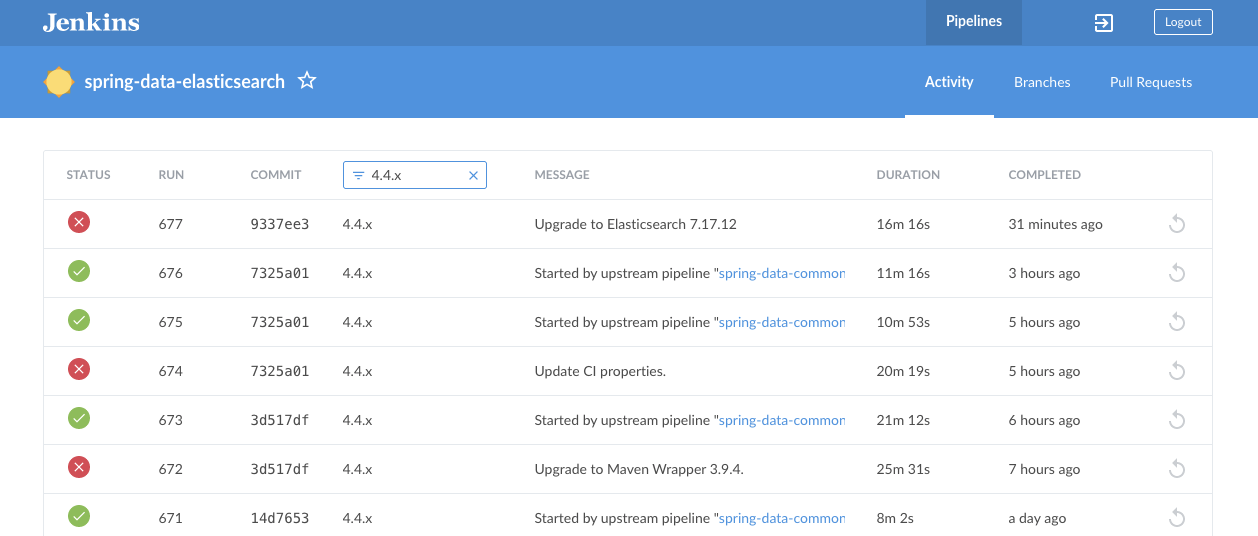Click commit hash 3d517df in run 673
Image resolution: width=1258 pixels, height=536 pixels.
(280, 420)
